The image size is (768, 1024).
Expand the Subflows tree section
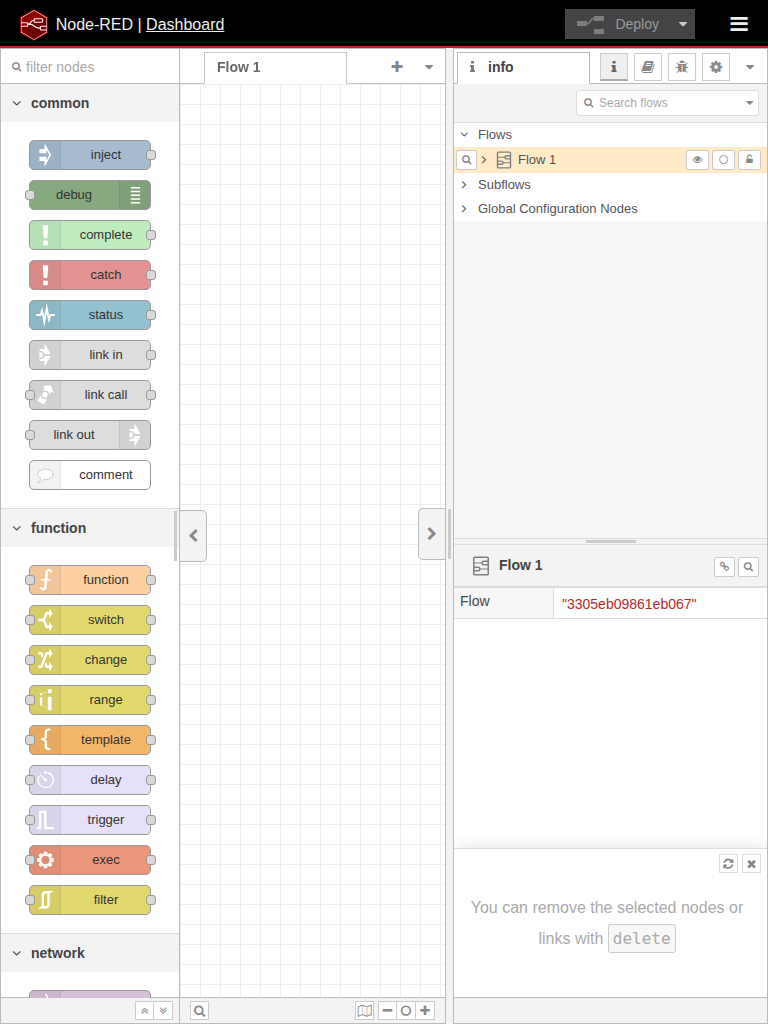click(464, 185)
